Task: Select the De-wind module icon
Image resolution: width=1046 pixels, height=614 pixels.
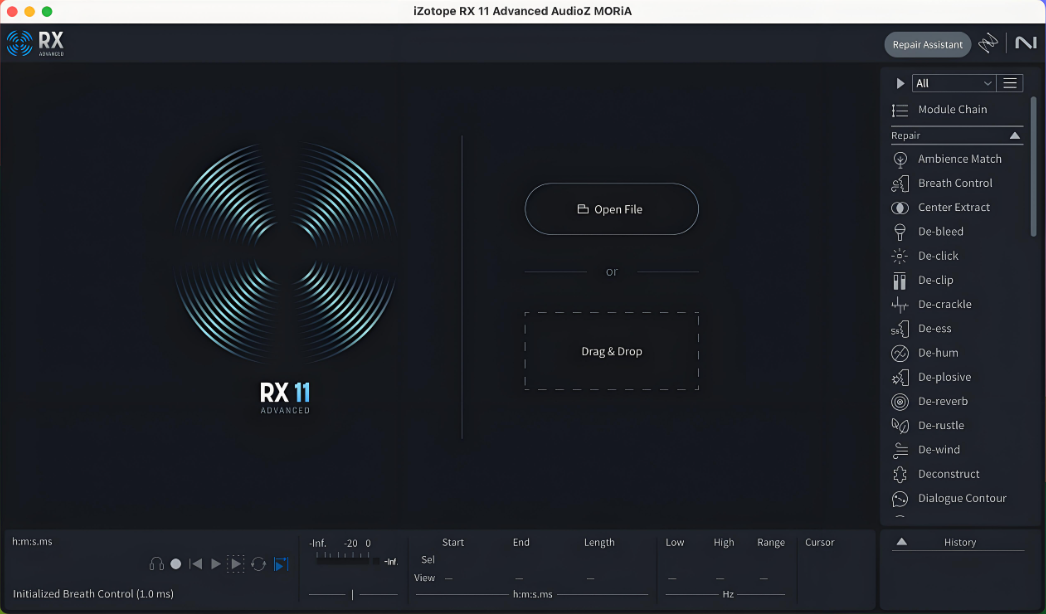Action: (x=900, y=450)
